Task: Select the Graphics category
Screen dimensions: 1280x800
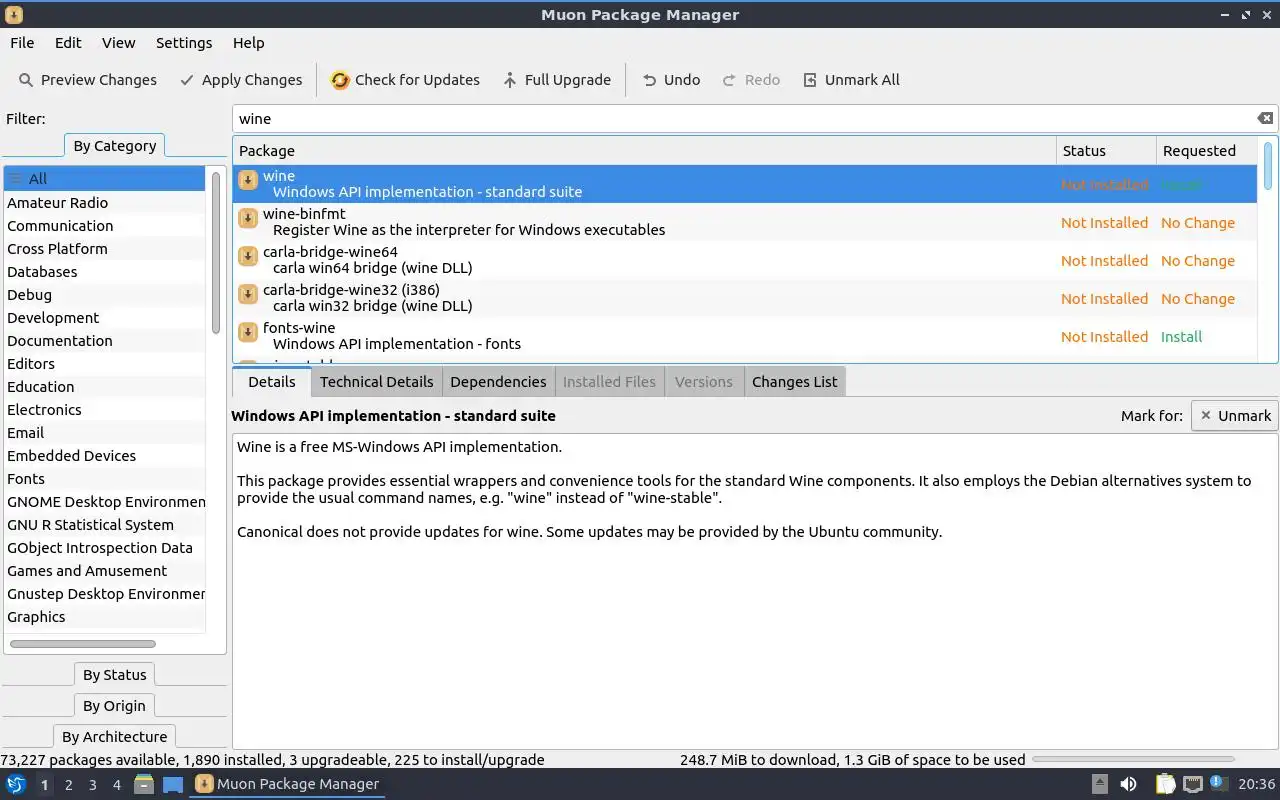Action: coord(104,617)
